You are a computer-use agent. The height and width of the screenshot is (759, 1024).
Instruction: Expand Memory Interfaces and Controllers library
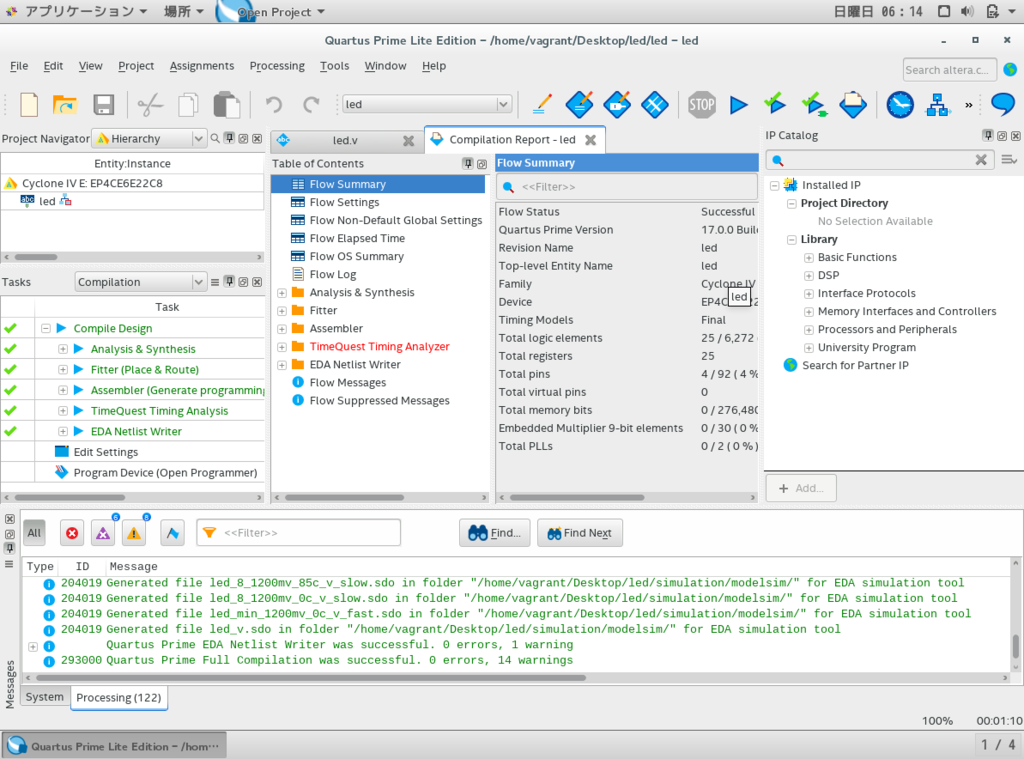(808, 312)
